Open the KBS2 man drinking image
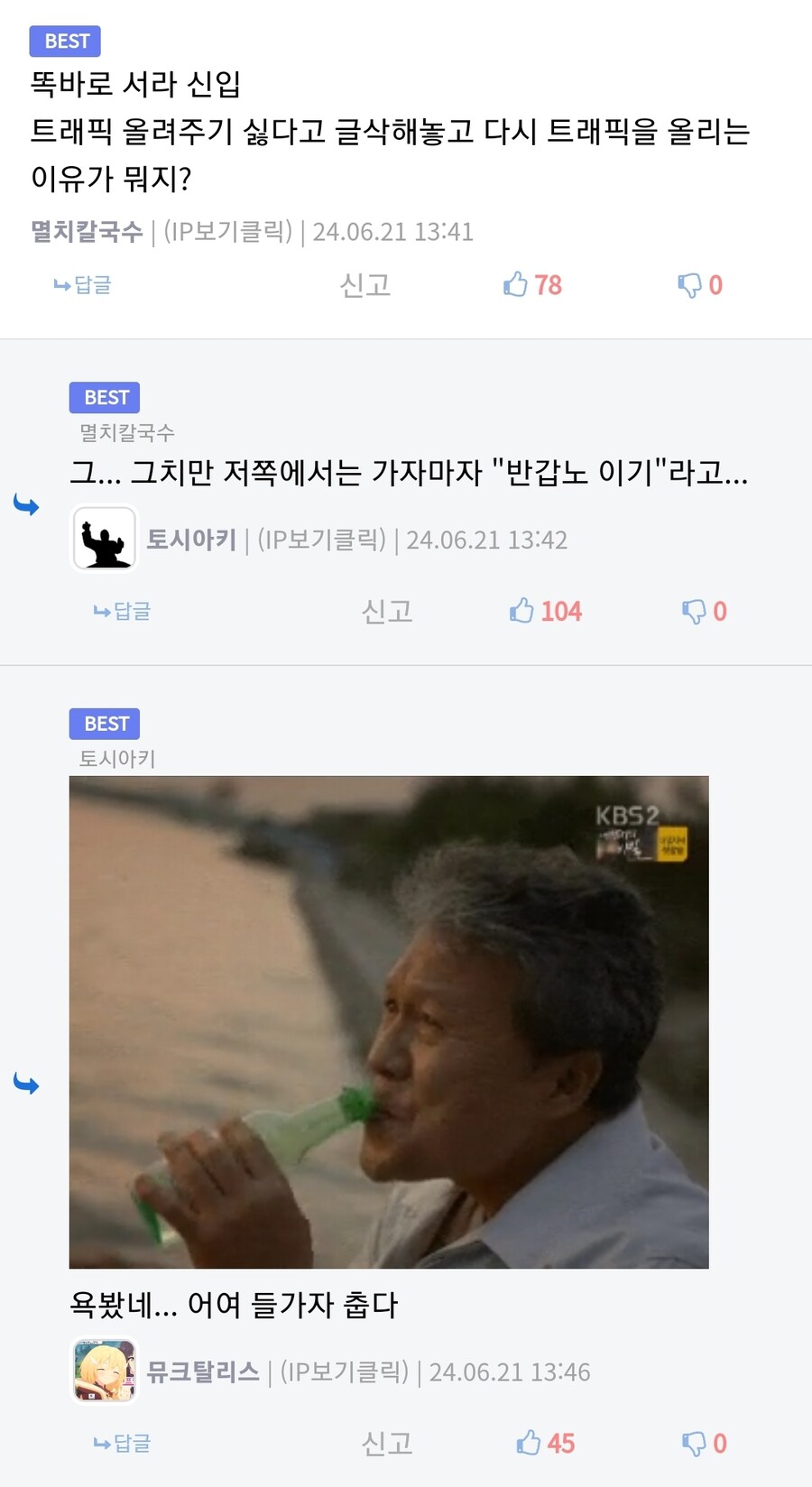The width and height of the screenshot is (812, 1487). click(389, 1021)
